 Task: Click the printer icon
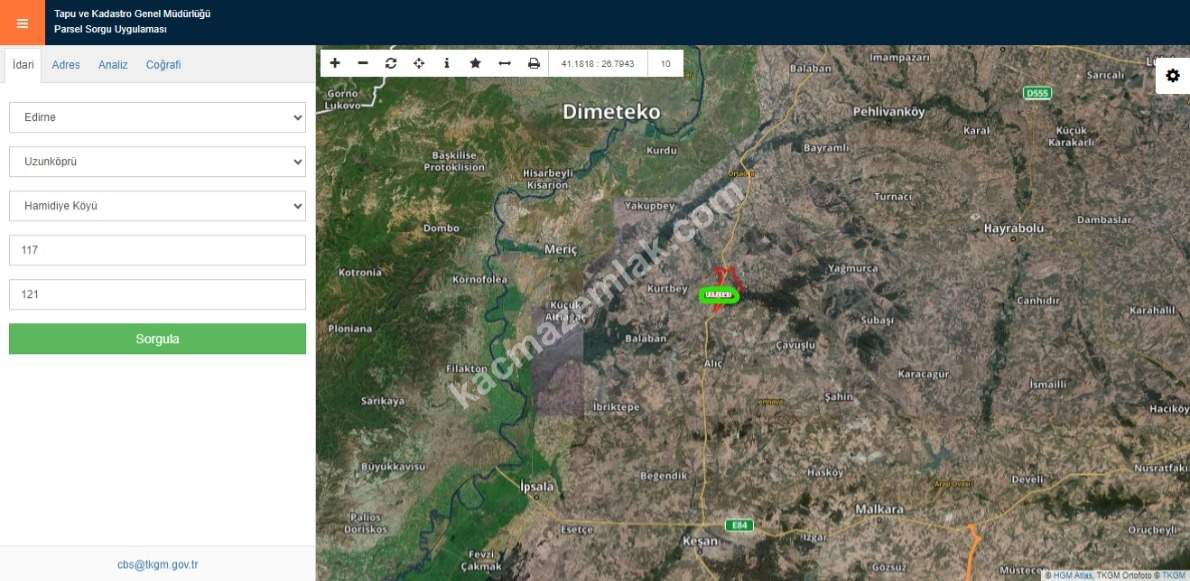(534, 63)
